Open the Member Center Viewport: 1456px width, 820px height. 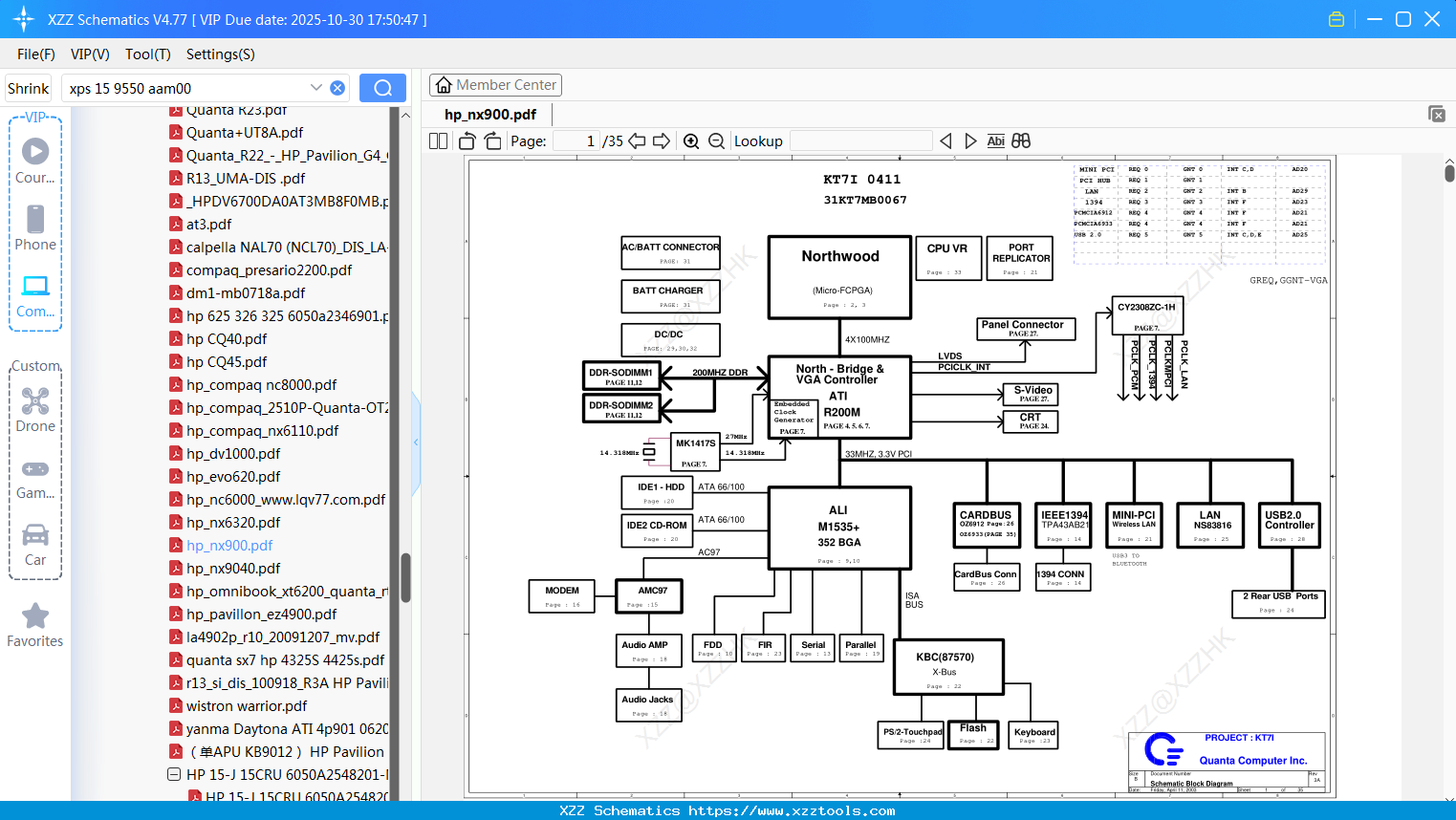tap(495, 85)
